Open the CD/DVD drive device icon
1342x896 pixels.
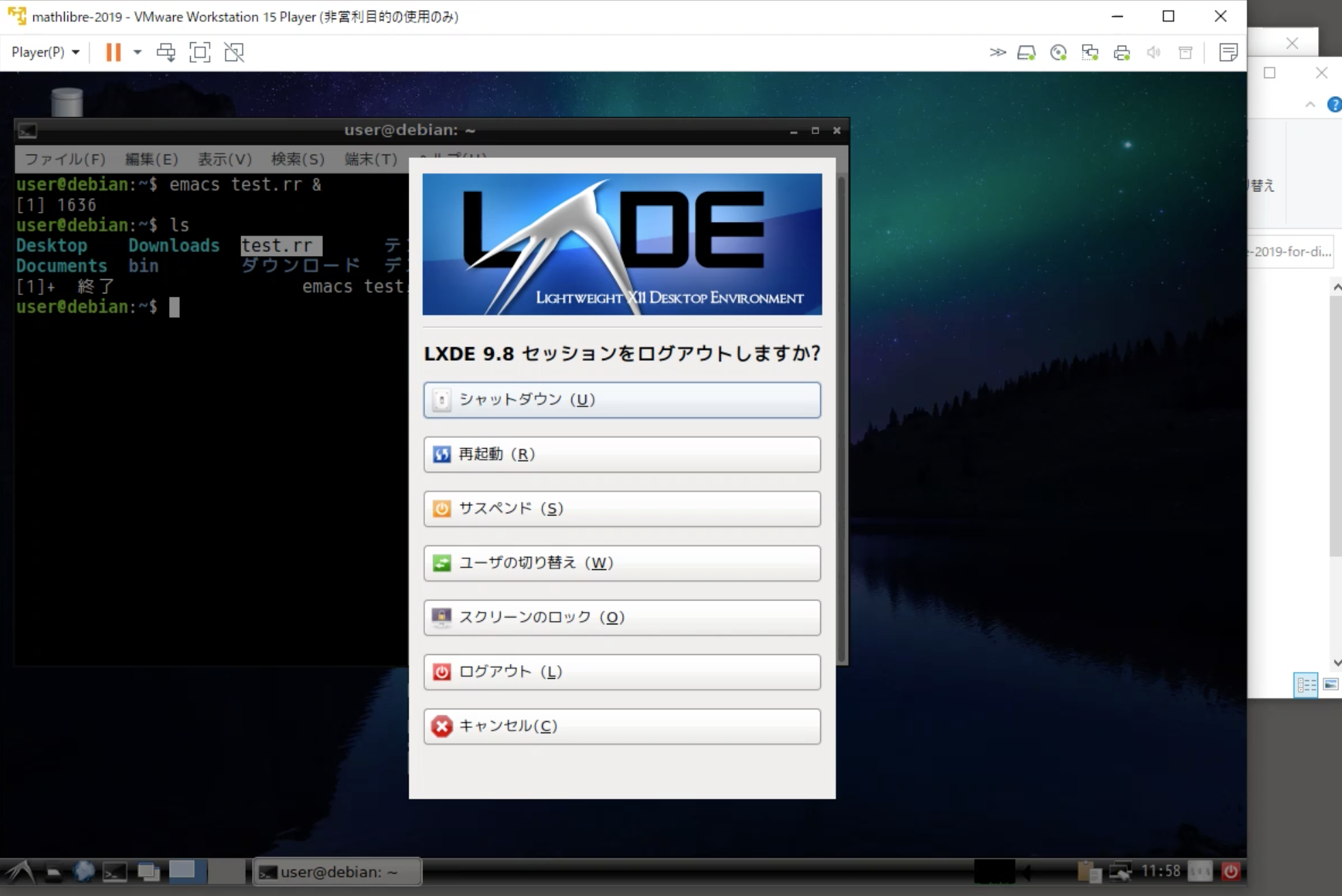[1058, 52]
